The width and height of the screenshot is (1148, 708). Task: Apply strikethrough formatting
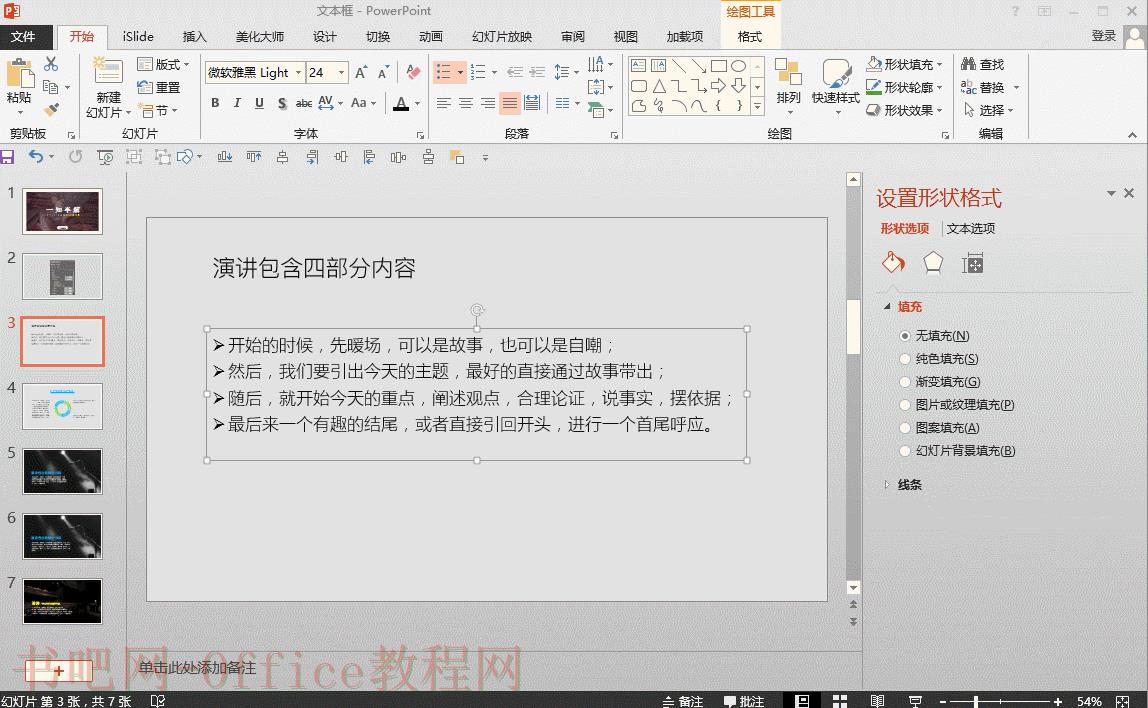coord(304,103)
